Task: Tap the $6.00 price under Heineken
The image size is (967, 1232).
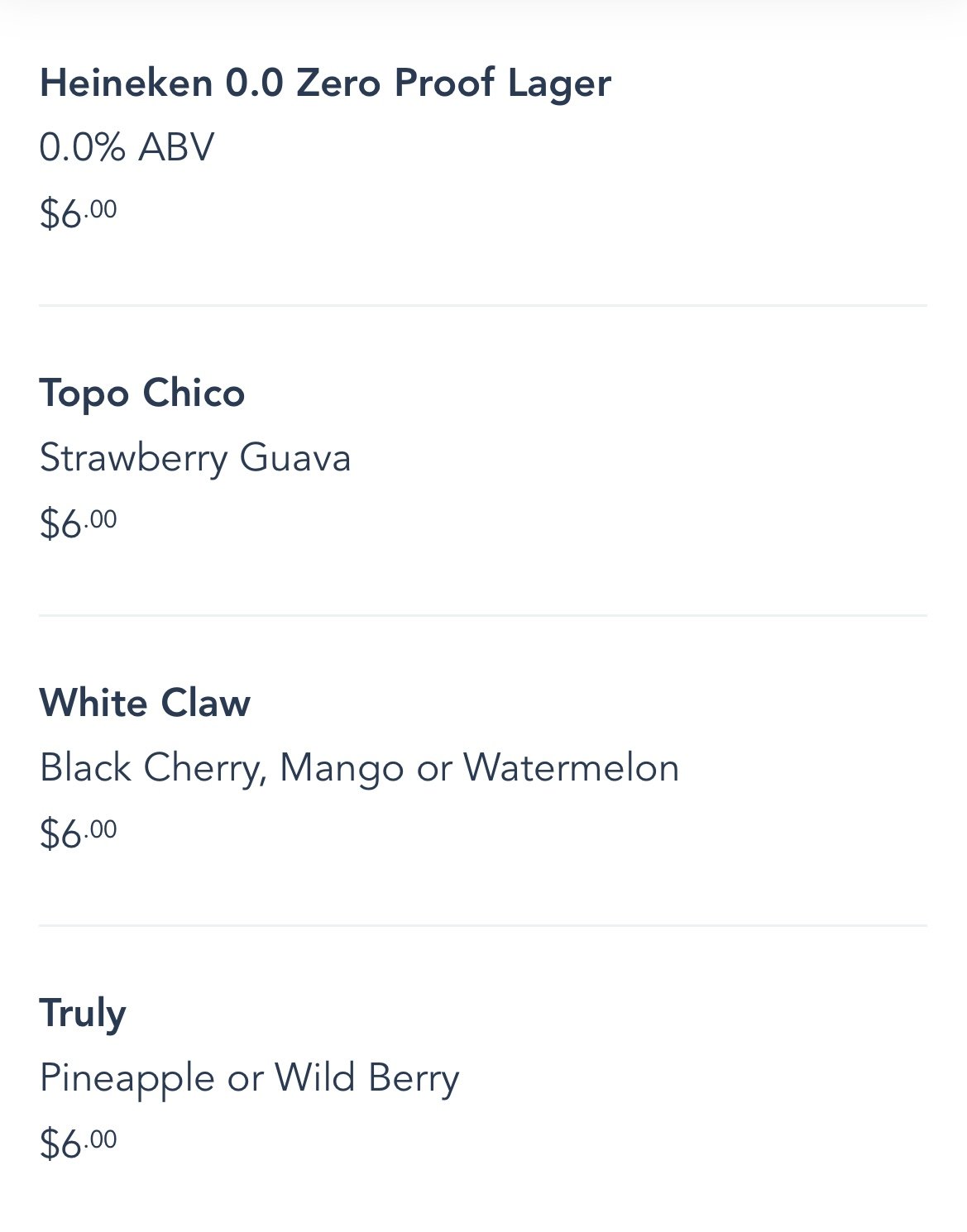Action: [x=78, y=213]
